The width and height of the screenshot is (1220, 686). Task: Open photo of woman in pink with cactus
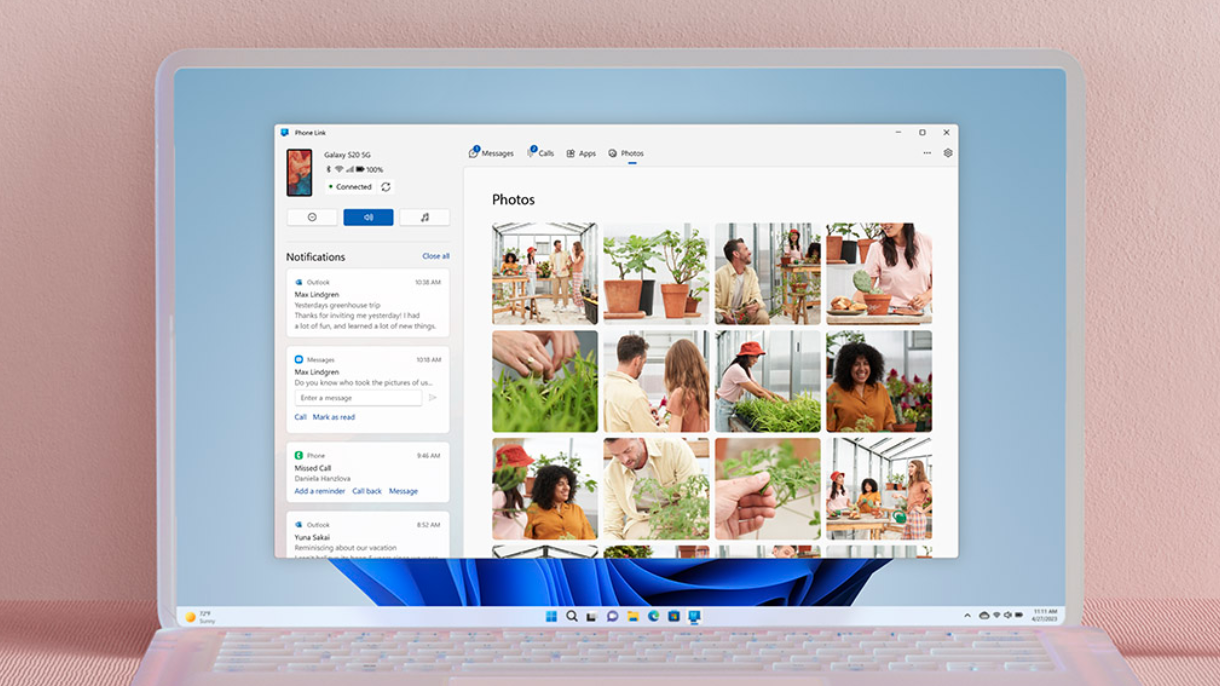[879, 274]
